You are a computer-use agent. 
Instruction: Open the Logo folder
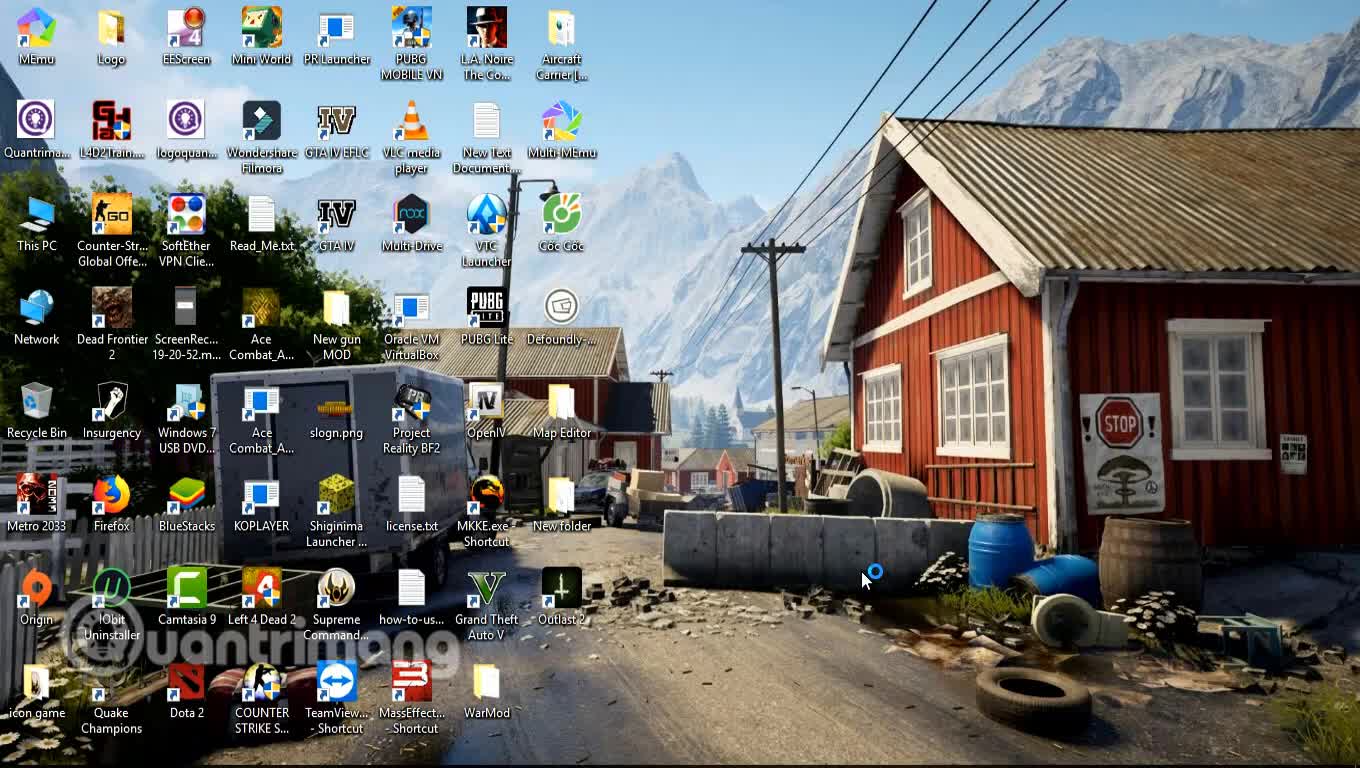tap(112, 37)
